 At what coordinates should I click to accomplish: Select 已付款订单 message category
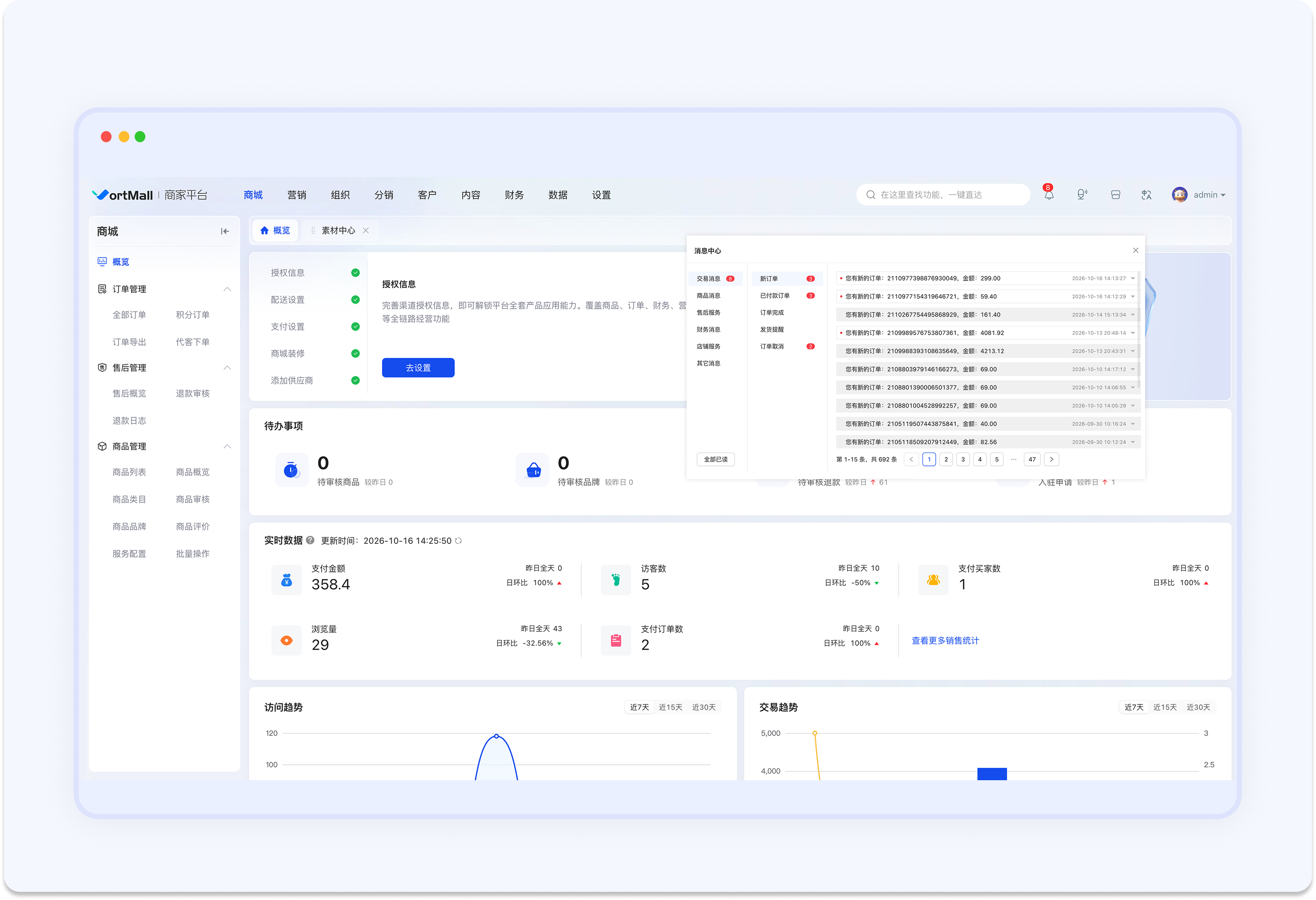click(786, 296)
